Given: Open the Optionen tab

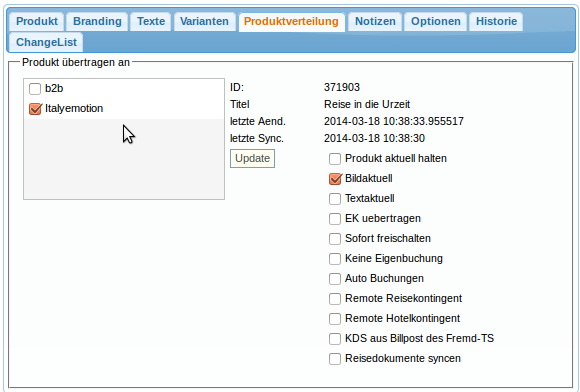Looking at the screenshot, I should pyautogui.click(x=436, y=21).
